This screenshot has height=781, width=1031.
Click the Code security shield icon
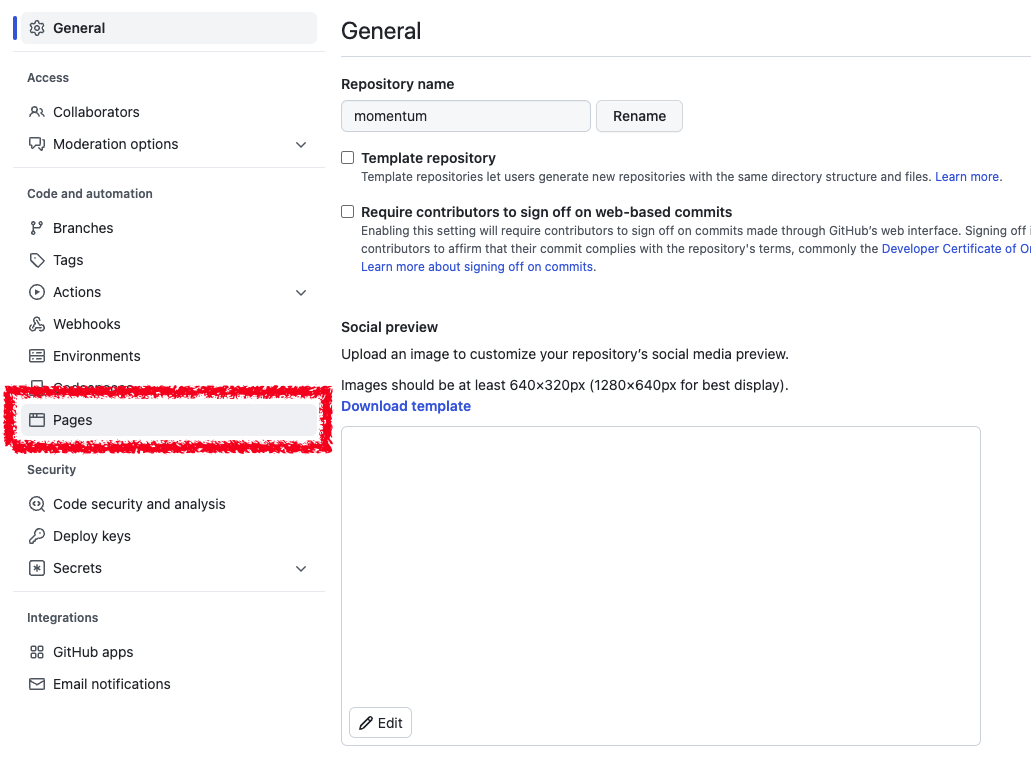37,504
